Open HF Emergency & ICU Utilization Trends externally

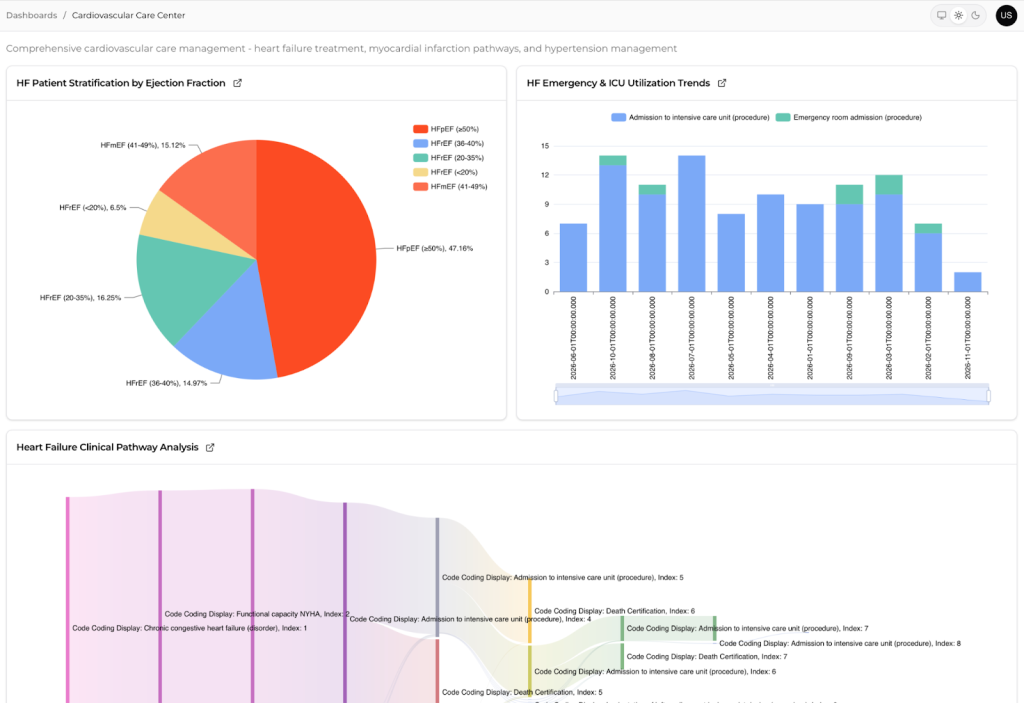(x=723, y=84)
